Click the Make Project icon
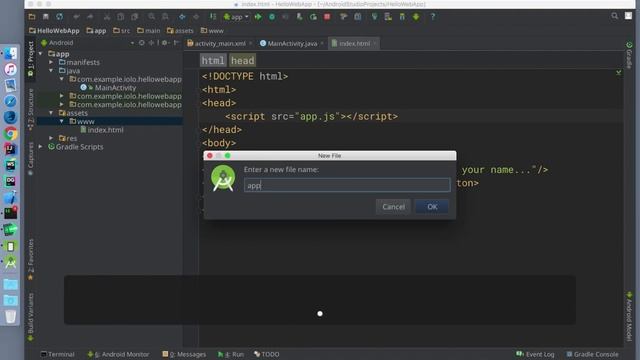This screenshot has width=640, height=360. [213, 17]
